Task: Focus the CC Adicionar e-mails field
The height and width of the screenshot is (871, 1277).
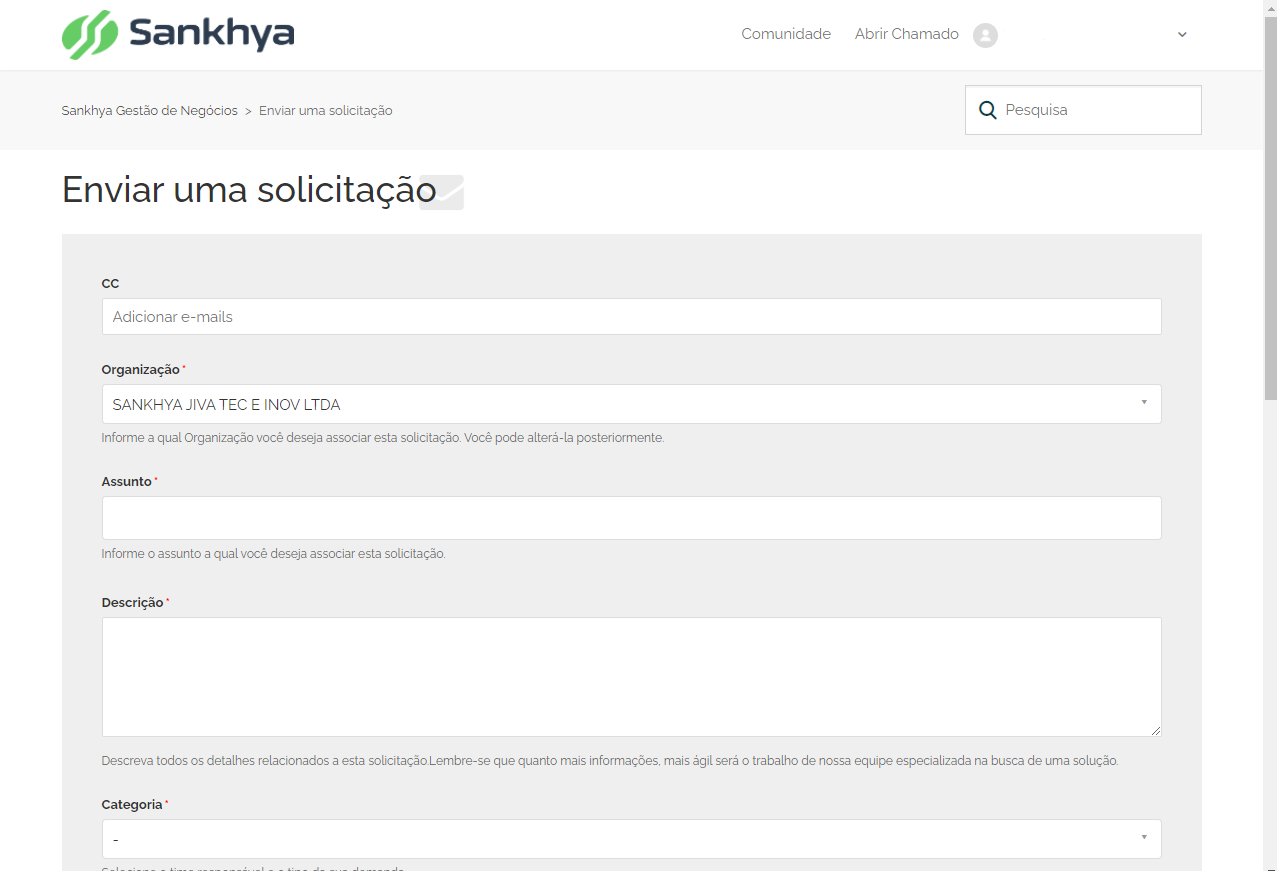Action: click(x=631, y=316)
